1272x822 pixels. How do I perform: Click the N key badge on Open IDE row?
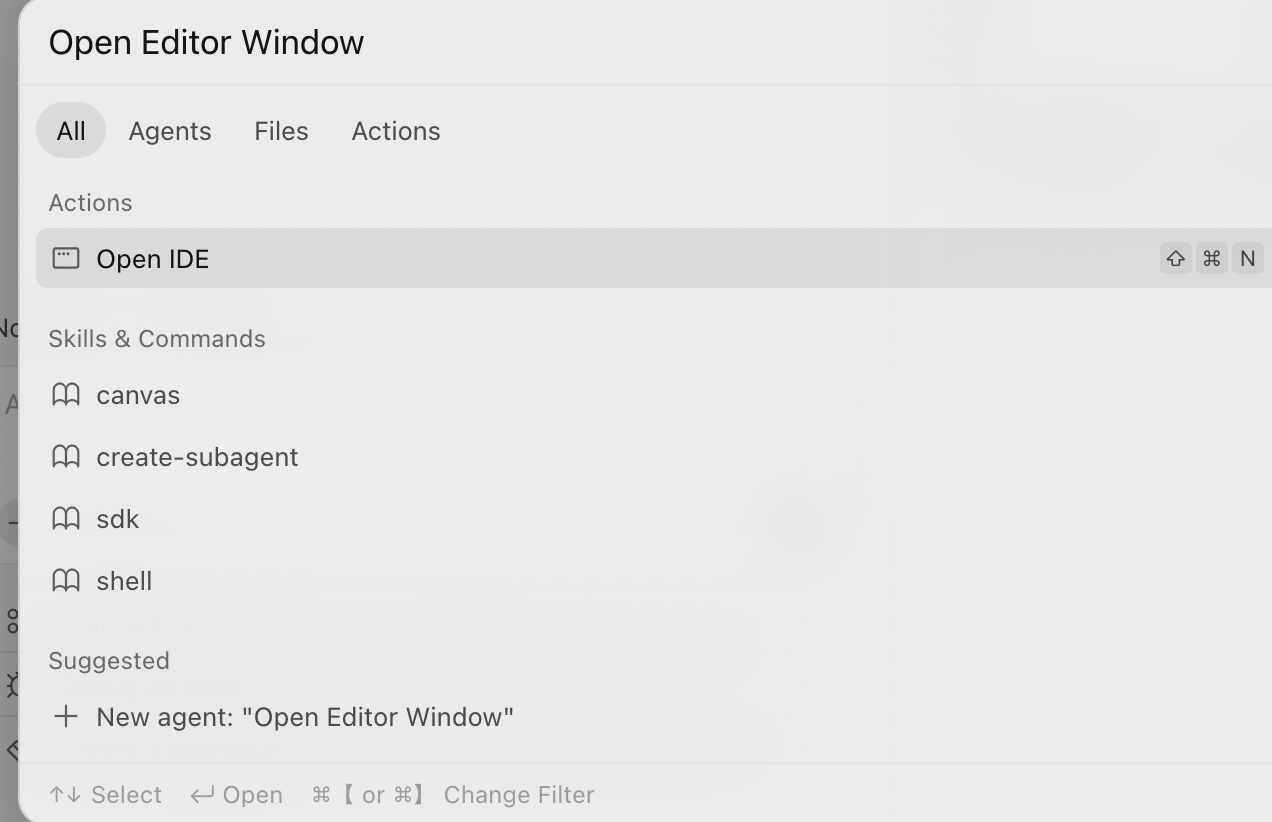click(1248, 258)
